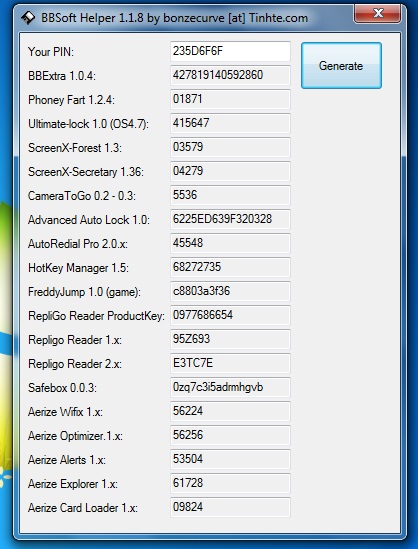Viewport: 418px width, 549px height.
Task: Click the 'ScreenX-Secretary 1.36:' label
Action: tap(86, 172)
